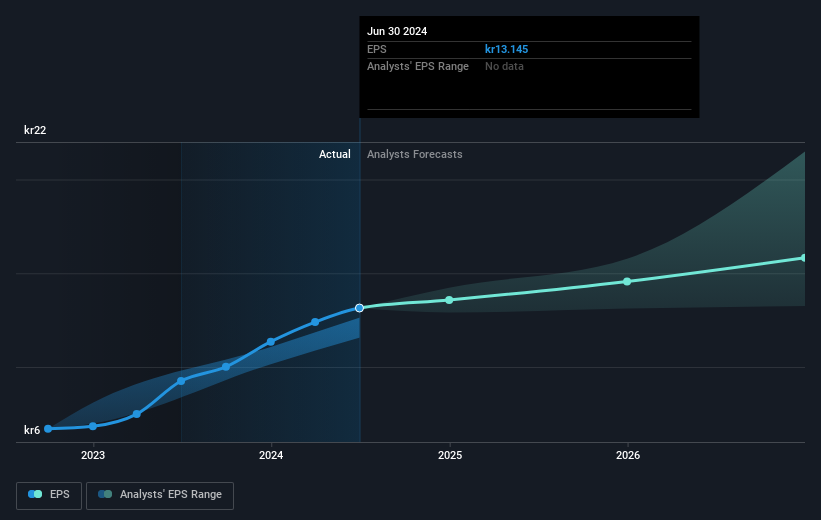
Task: Click the Analysts' EPS Range tooltip row label
Action: 418,67
